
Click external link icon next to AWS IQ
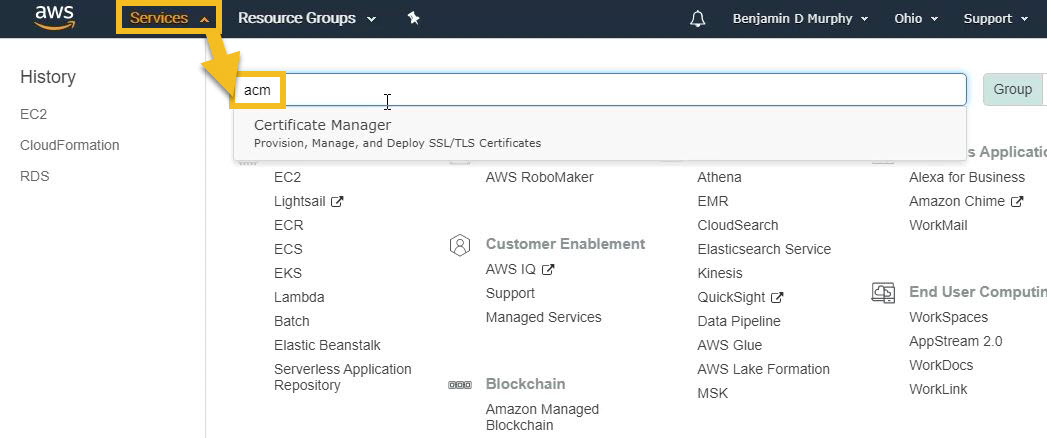click(x=548, y=270)
